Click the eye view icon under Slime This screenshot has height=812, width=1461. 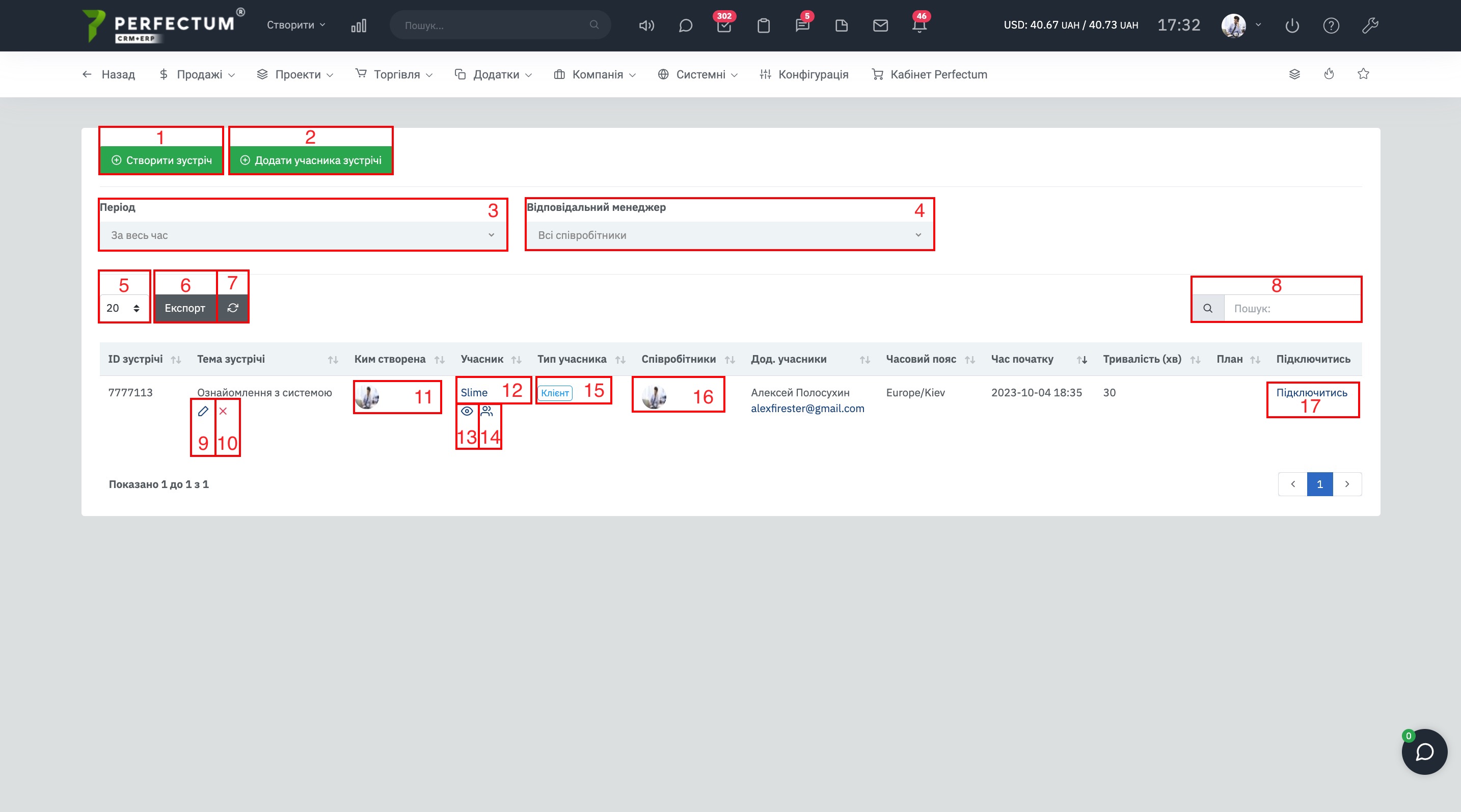(x=467, y=411)
